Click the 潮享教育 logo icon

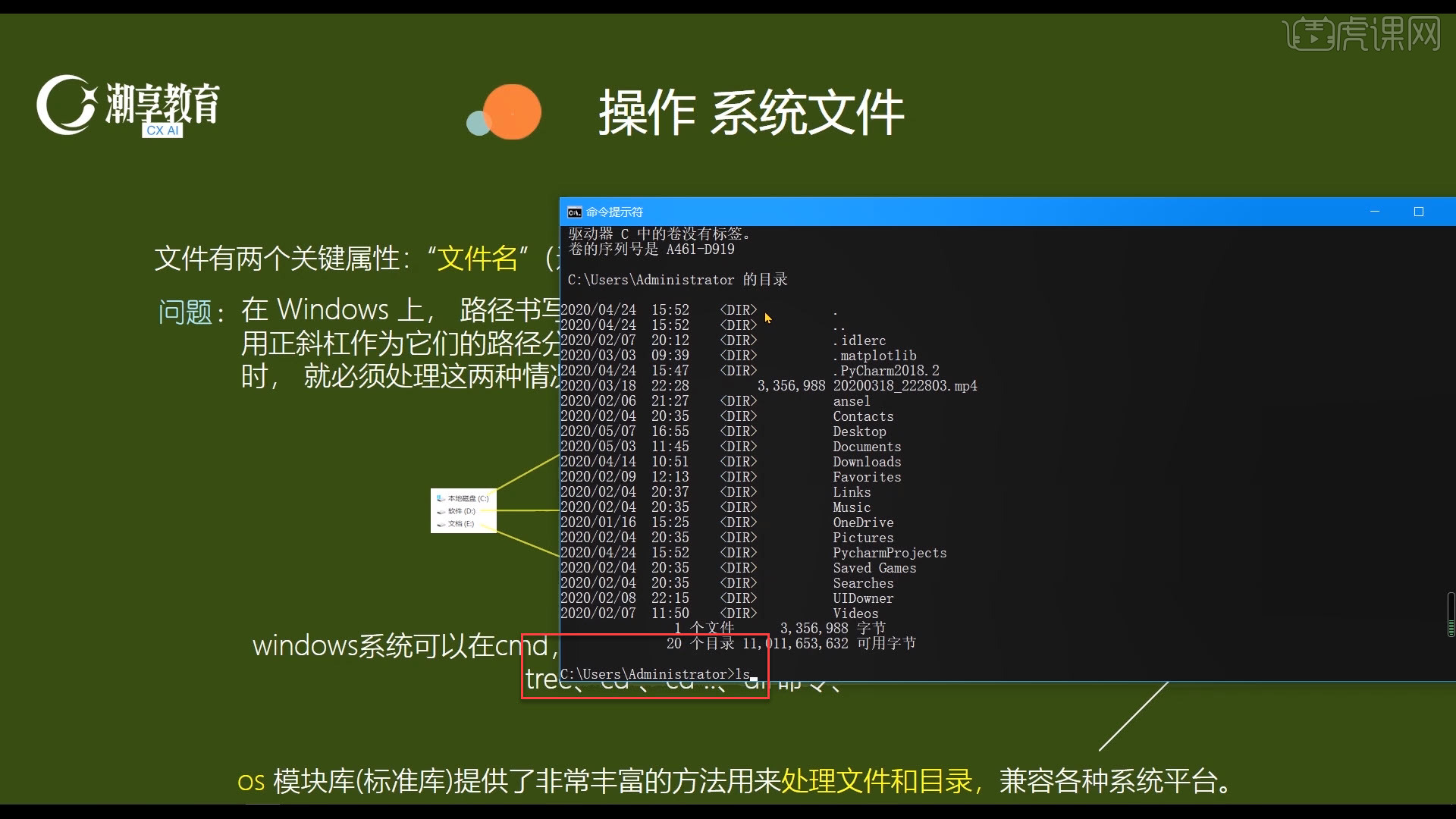[67, 105]
